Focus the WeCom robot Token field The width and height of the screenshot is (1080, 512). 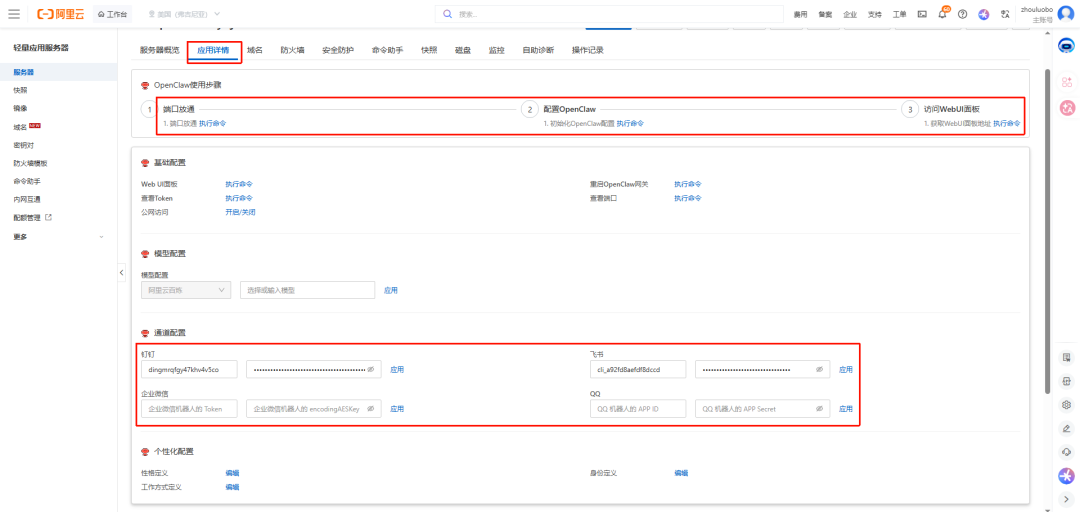[x=189, y=409]
